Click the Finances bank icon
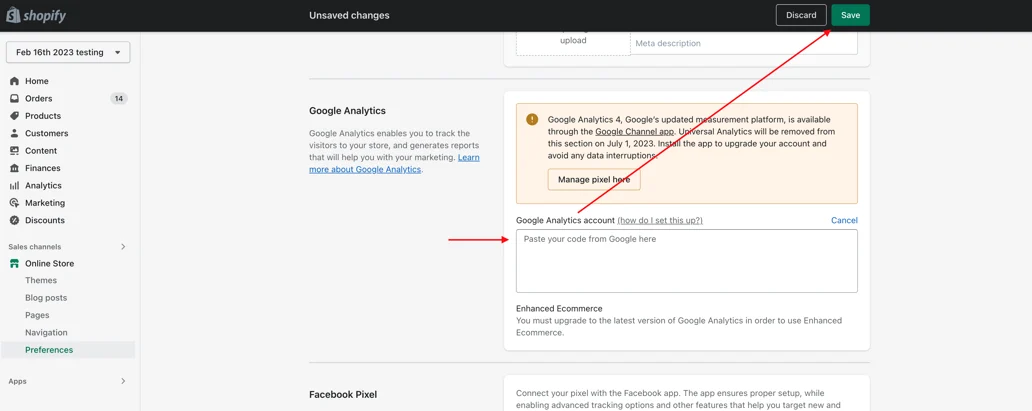 14,168
